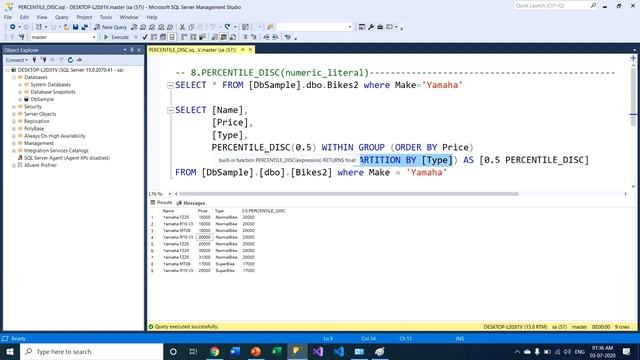Select Always On High Availability tree item
Viewport: 640px width, 360px height.
click(x=55, y=136)
